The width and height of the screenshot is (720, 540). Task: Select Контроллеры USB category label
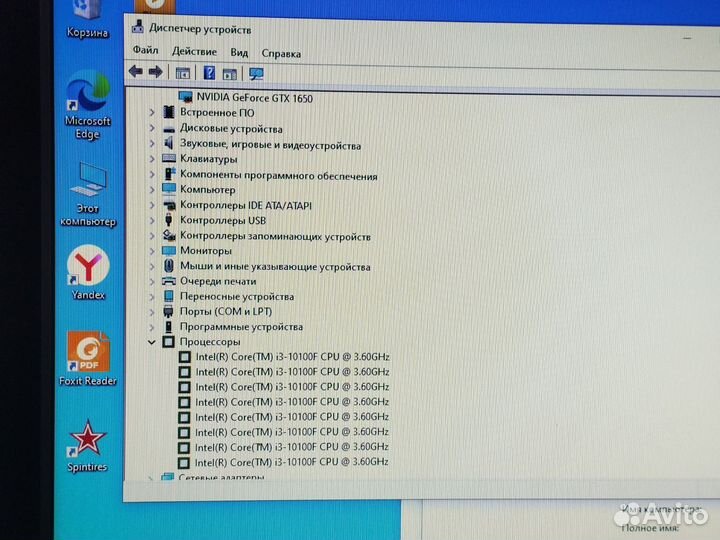(x=223, y=220)
